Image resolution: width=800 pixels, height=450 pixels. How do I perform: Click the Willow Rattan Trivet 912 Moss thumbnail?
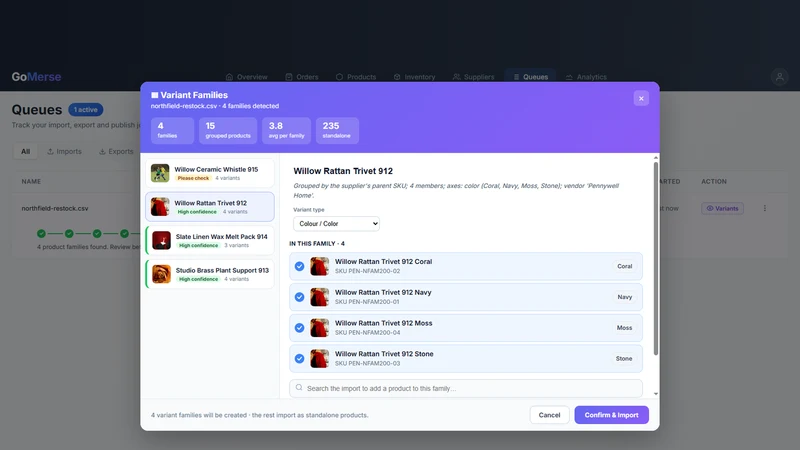click(x=319, y=328)
